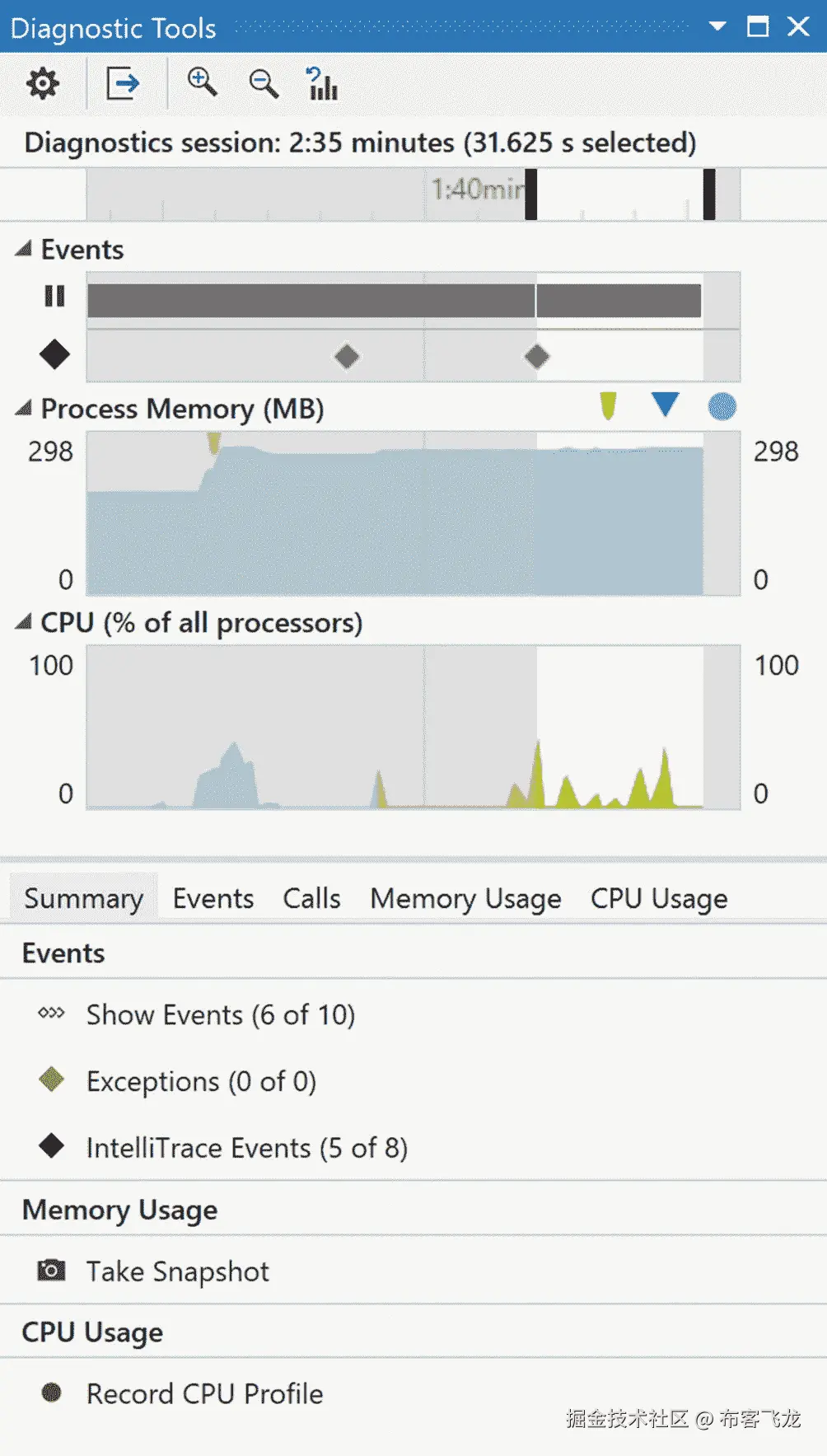
Task: Collapse the Process Memory graph
Action: point(24,408)
